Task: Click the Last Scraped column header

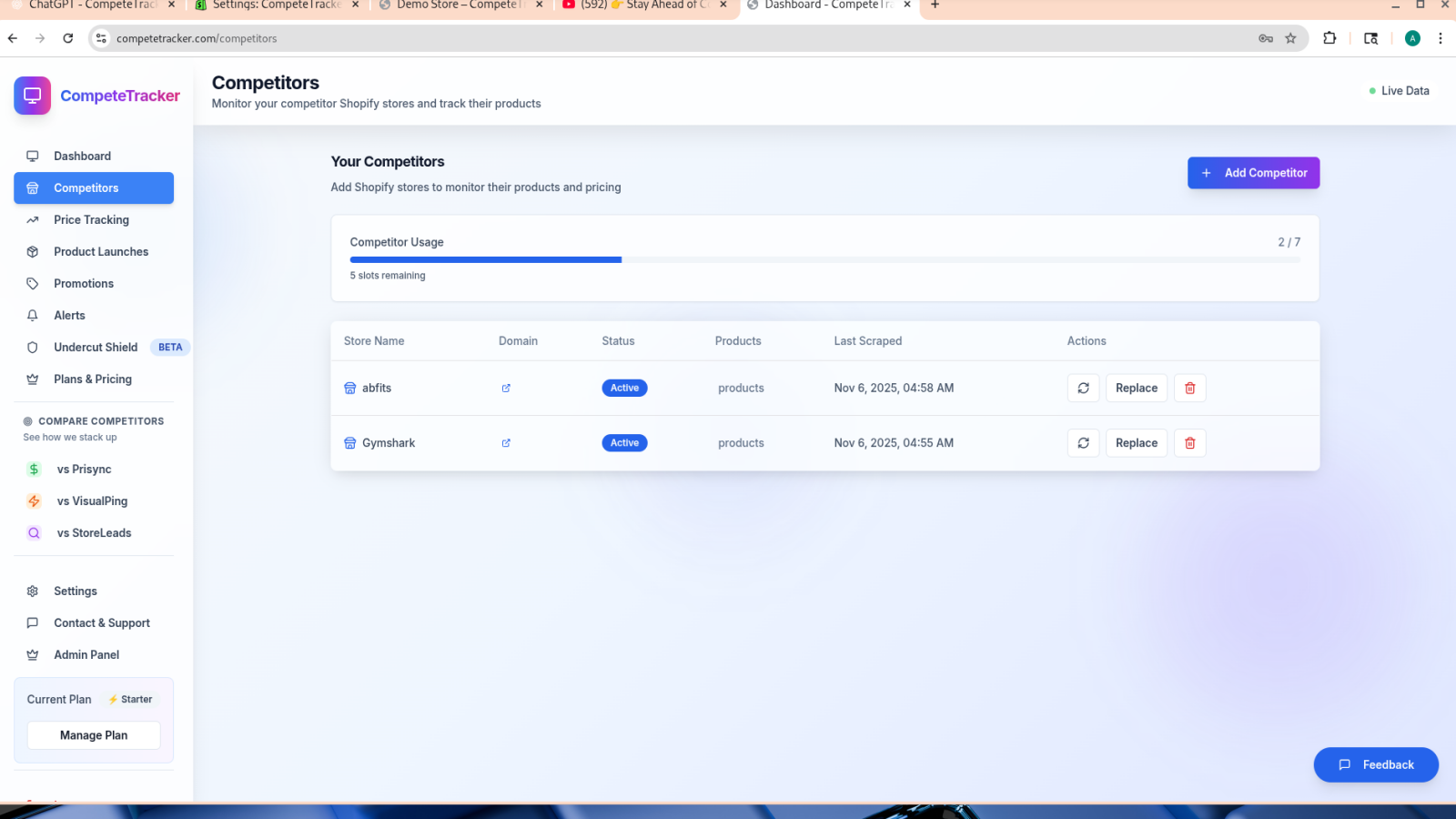Action: [868, 341]
